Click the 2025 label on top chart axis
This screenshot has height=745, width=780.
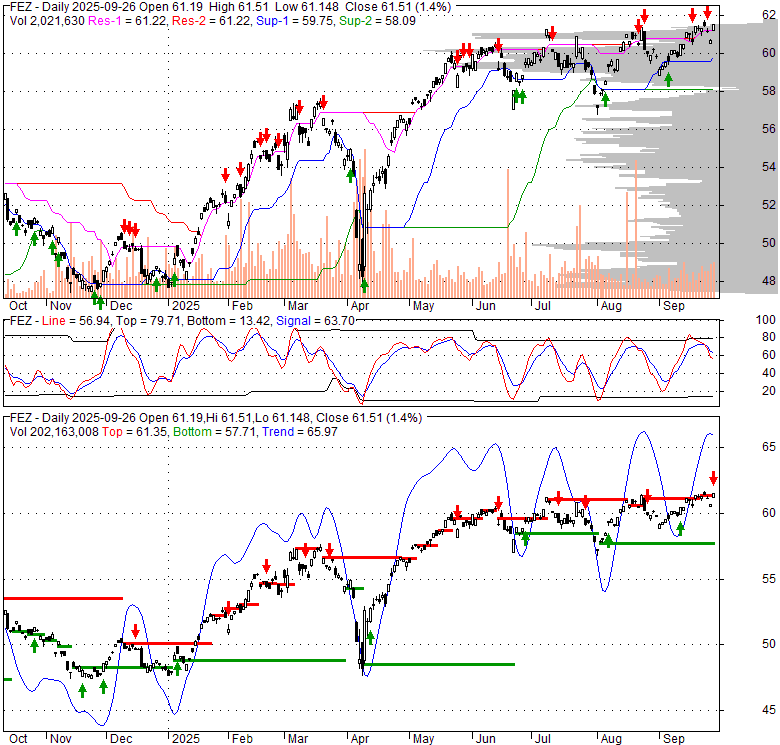click(x=186, y=306)
